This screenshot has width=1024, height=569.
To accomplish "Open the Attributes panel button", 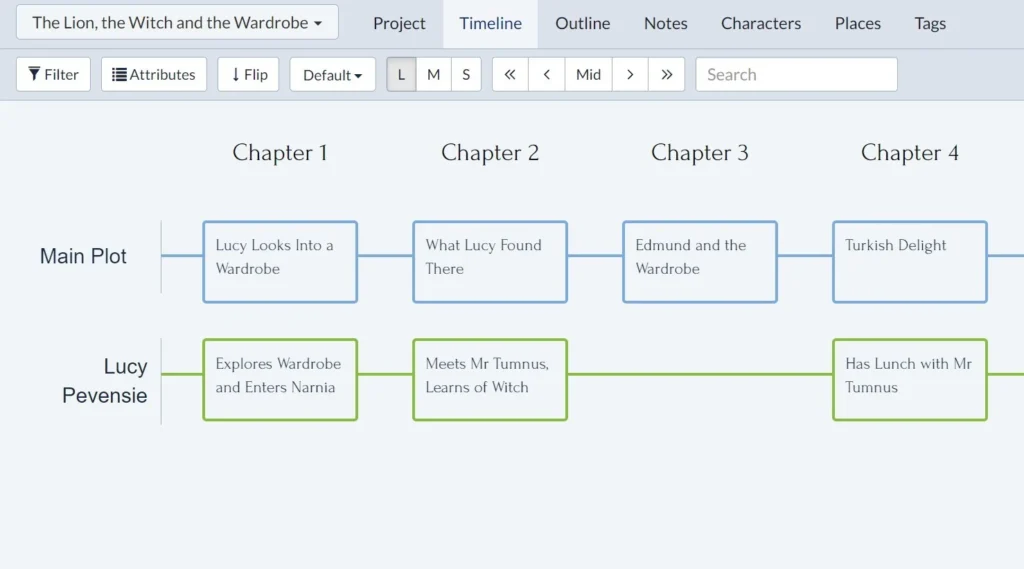I will click(x=153, y=74).
